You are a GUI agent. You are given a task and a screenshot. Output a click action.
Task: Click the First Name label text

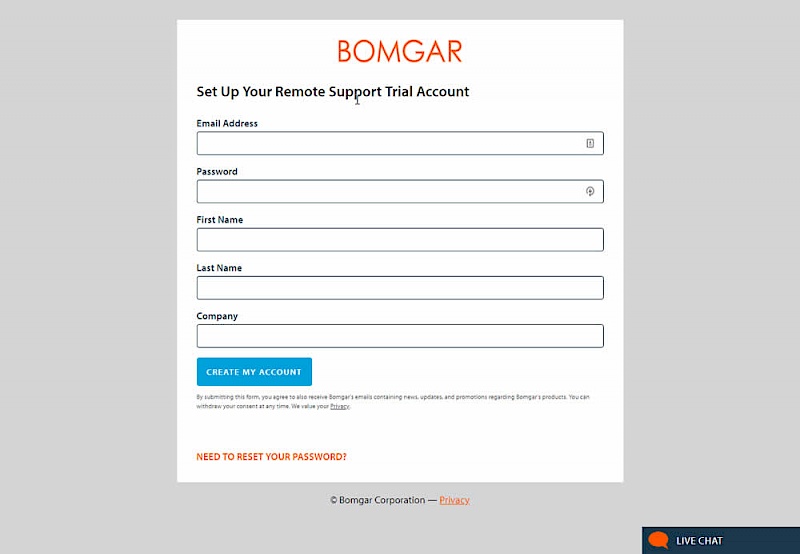220,220
